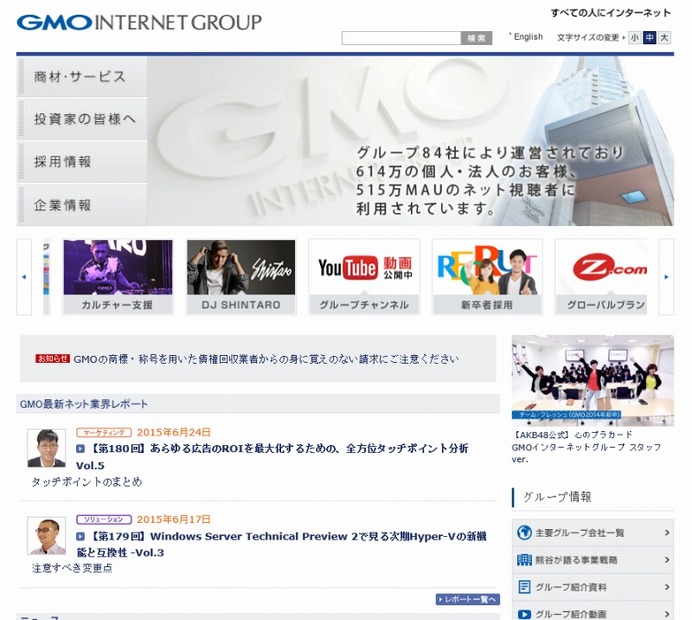Set font size to large (大)

(664, 38)
